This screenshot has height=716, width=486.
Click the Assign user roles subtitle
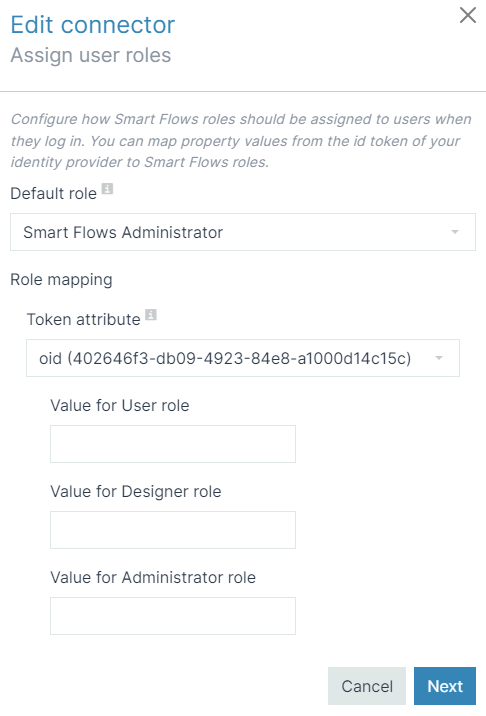[x=91, y=55]
